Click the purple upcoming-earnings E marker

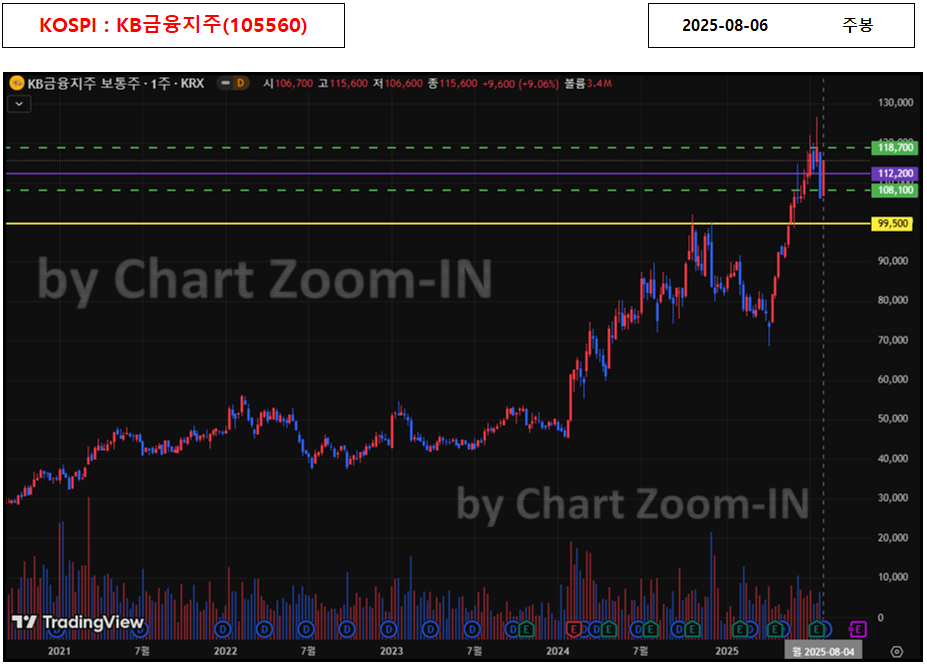point(858,630)
